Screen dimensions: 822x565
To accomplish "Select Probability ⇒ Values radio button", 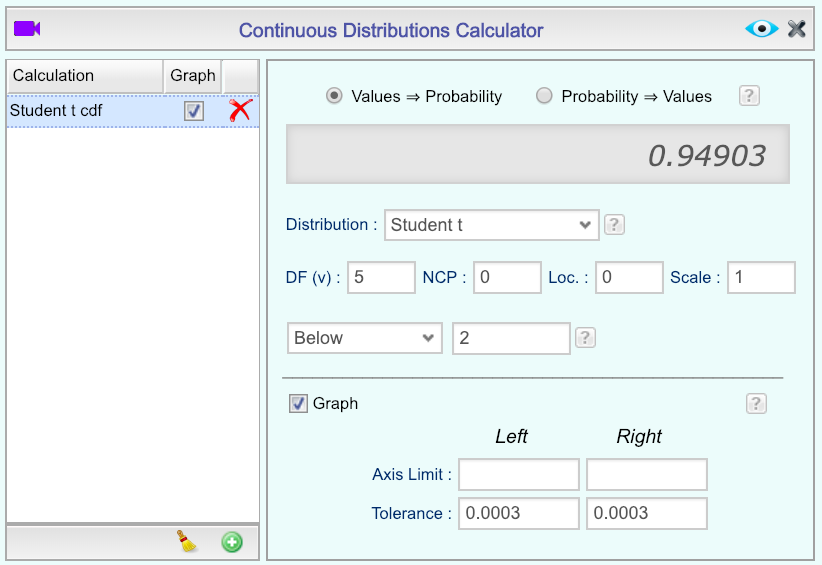I will coord(544,96).
